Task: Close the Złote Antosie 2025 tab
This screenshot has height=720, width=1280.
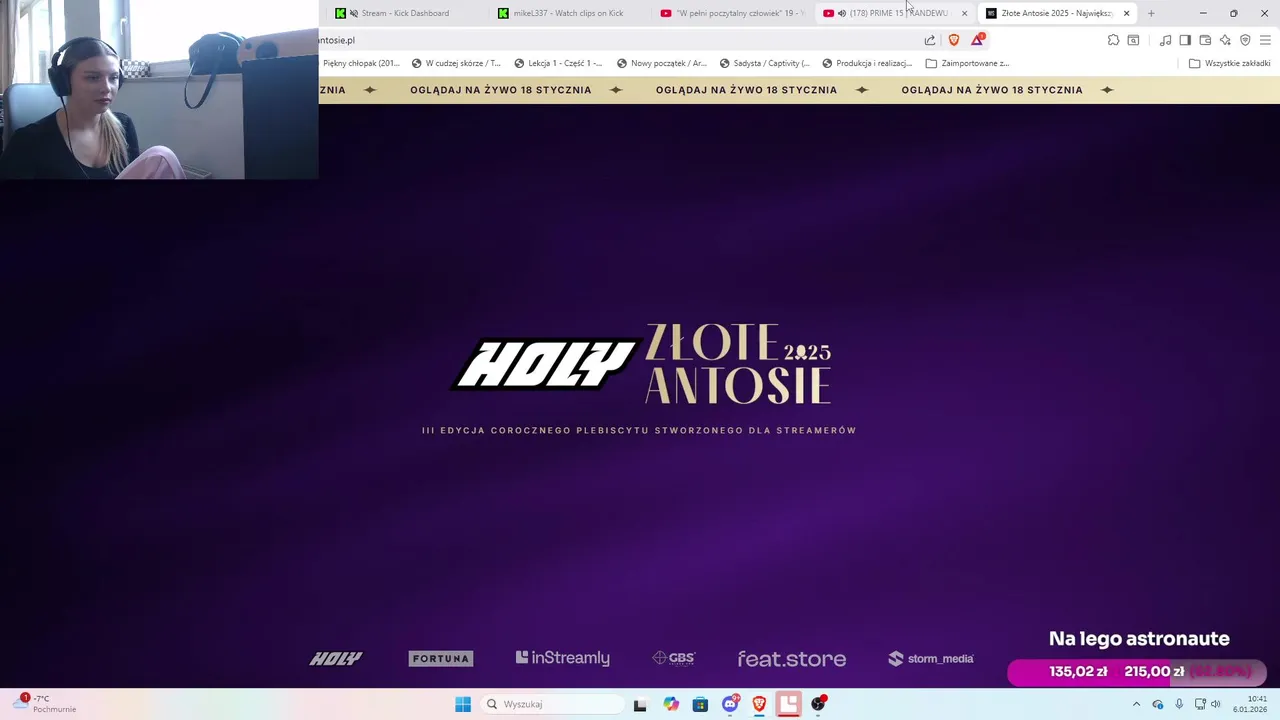Action: click(x=1126, y=13)
